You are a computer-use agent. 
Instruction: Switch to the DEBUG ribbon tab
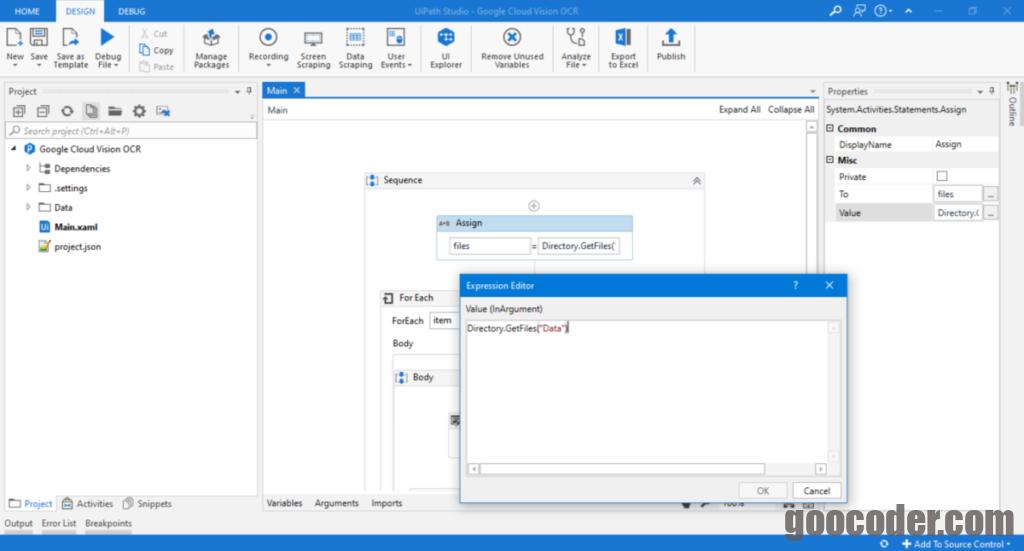click(131, 11)
